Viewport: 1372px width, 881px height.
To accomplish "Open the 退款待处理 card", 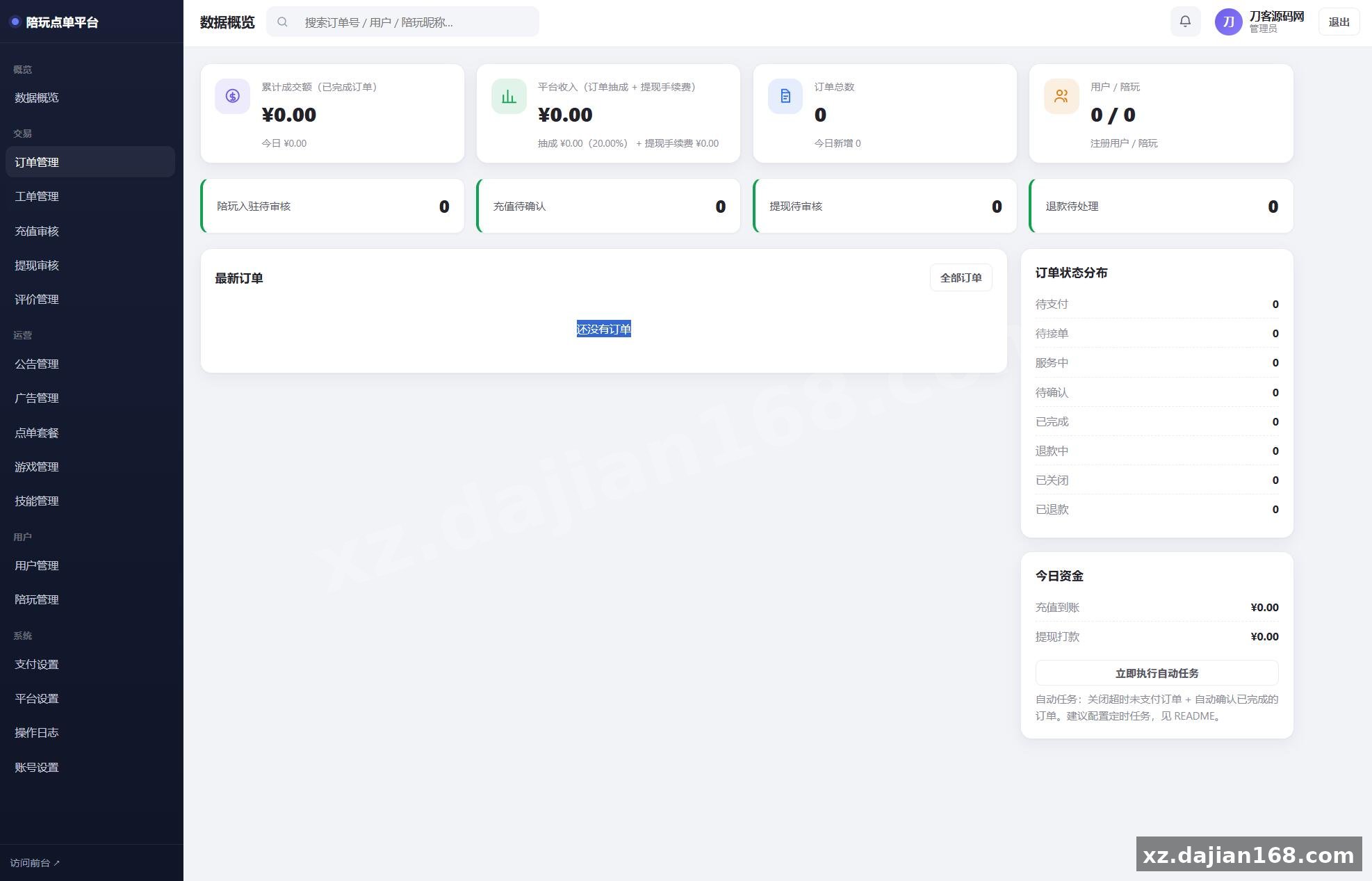I will [x=1161, y=206].
